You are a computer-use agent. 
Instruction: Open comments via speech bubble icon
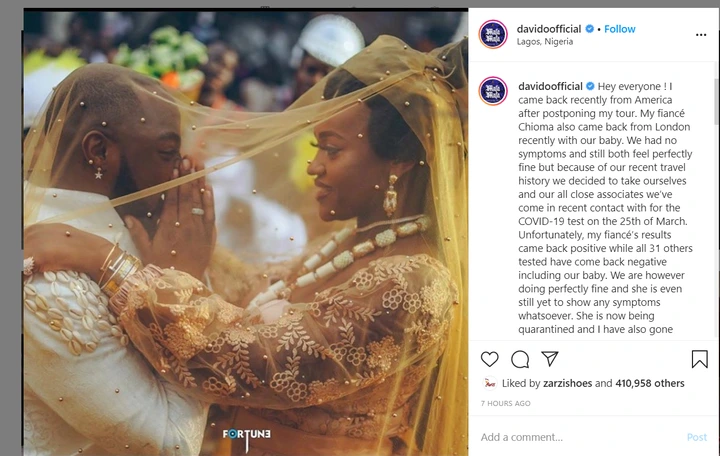(520, 359)
